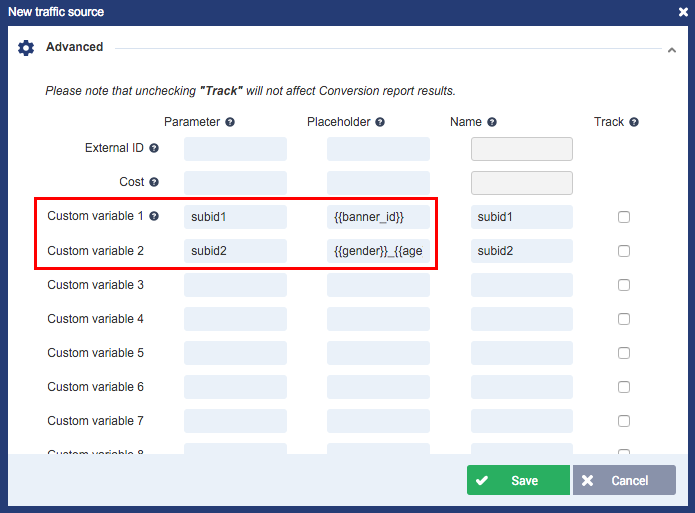Click Custom variable 1 placeholder field {{banner_id}}
695x513 pixels.
click(x=378, y=217)
